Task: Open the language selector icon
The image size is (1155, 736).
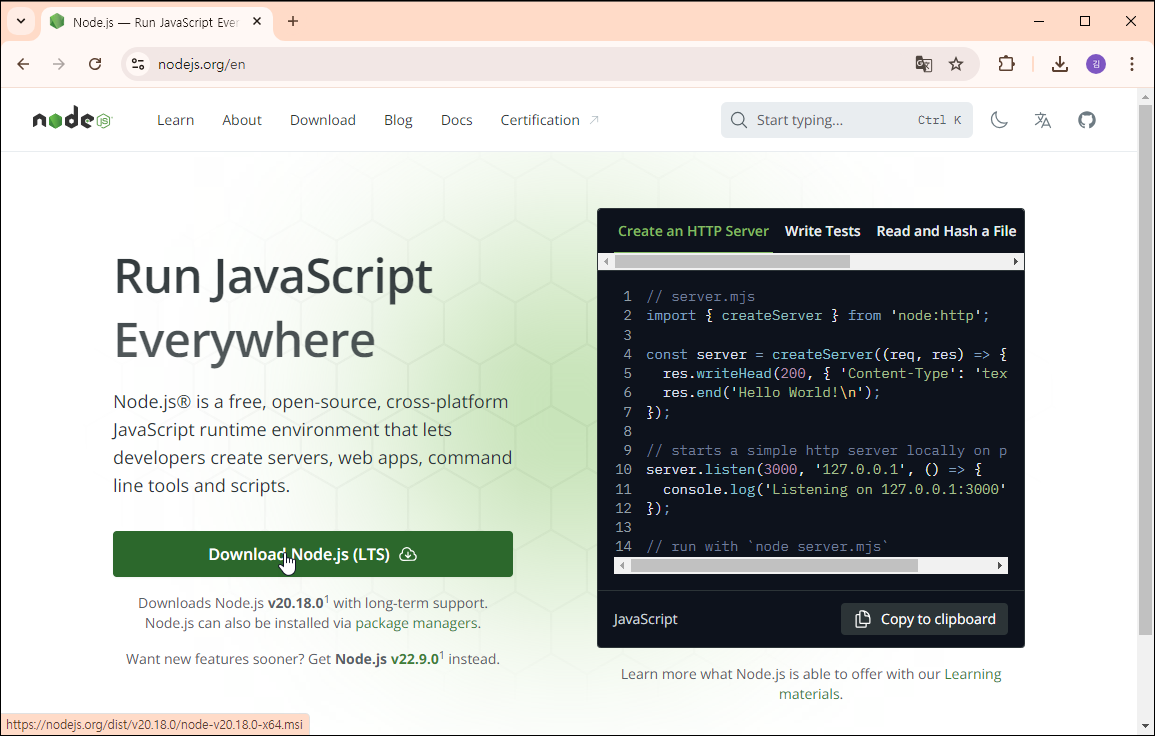Action: 1043,119
